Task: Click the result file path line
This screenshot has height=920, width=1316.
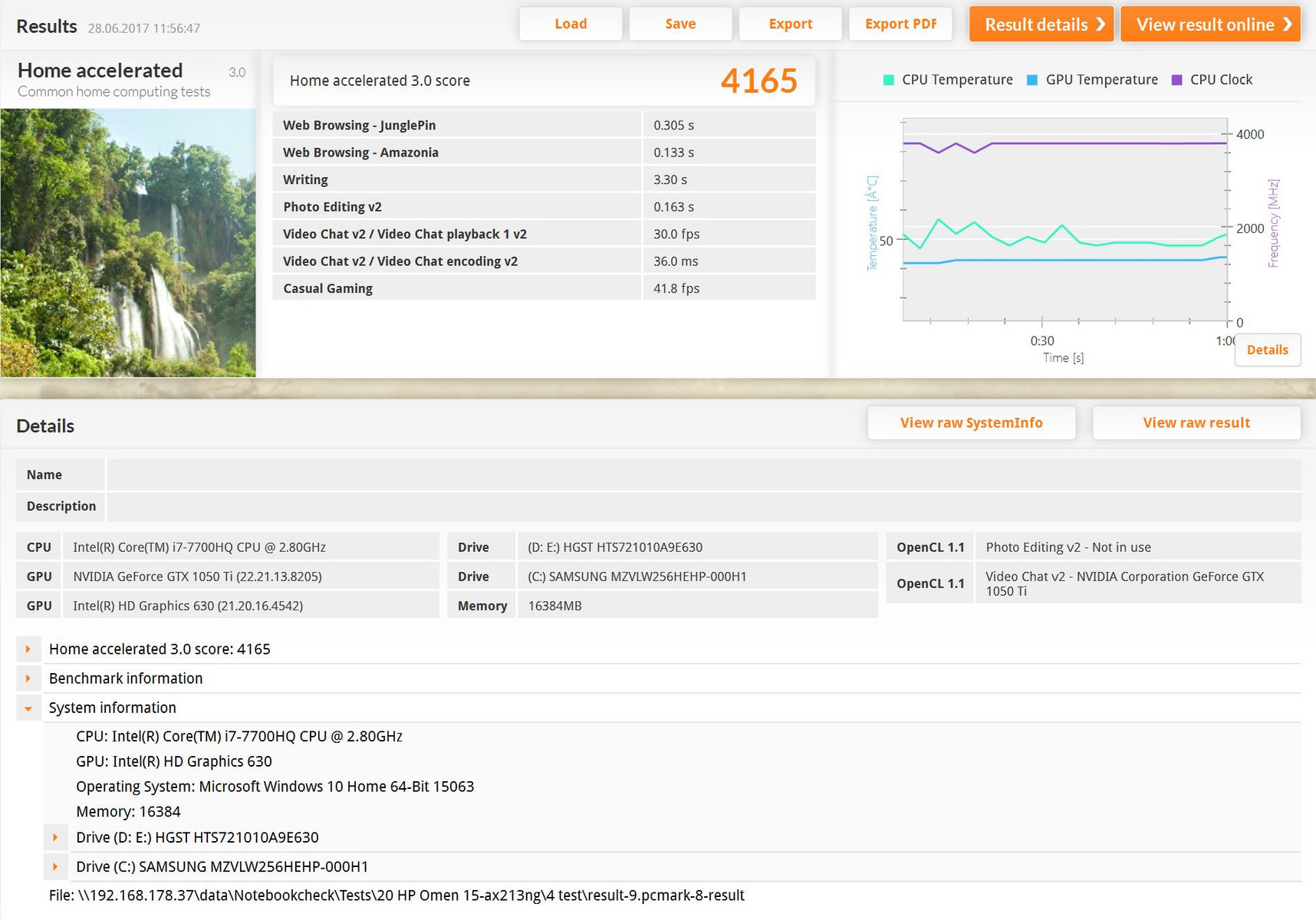Action: 396,895
